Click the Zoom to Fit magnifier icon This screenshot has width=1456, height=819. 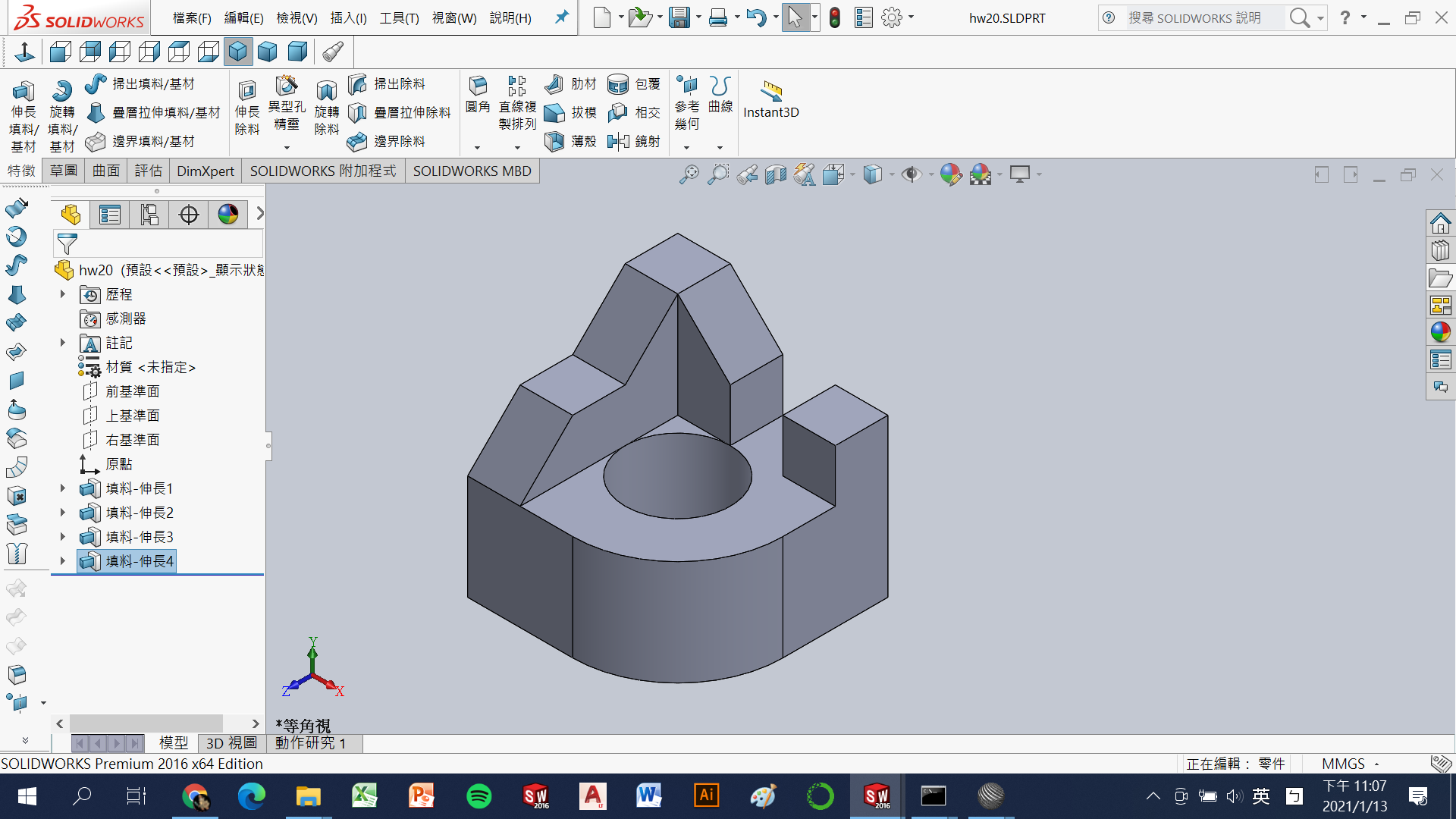[689, 174]
